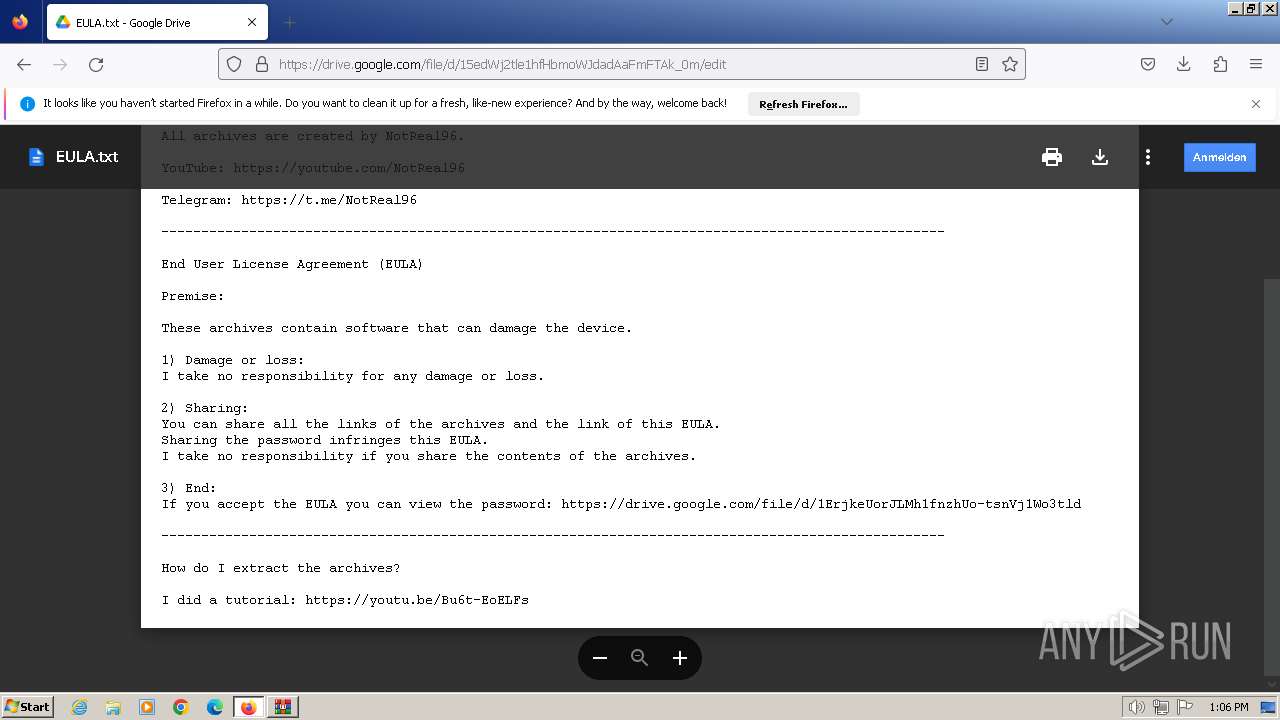Viewport: 1280px width, 720px height.
Task: Toggle reader view icon in address bar
Action: point(982,64)
